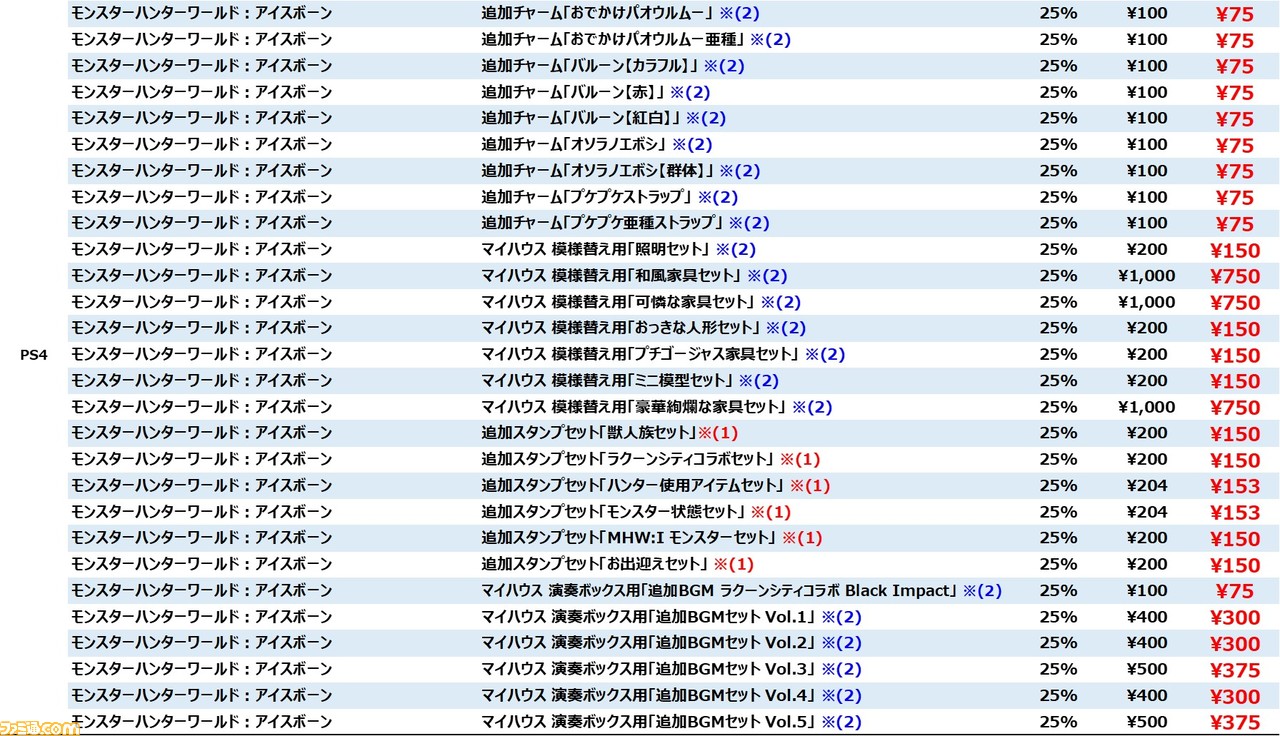The image size is (1280, 736).
Task: Click red ※(1) note after お出迎えセット
Action: [734, 564]
